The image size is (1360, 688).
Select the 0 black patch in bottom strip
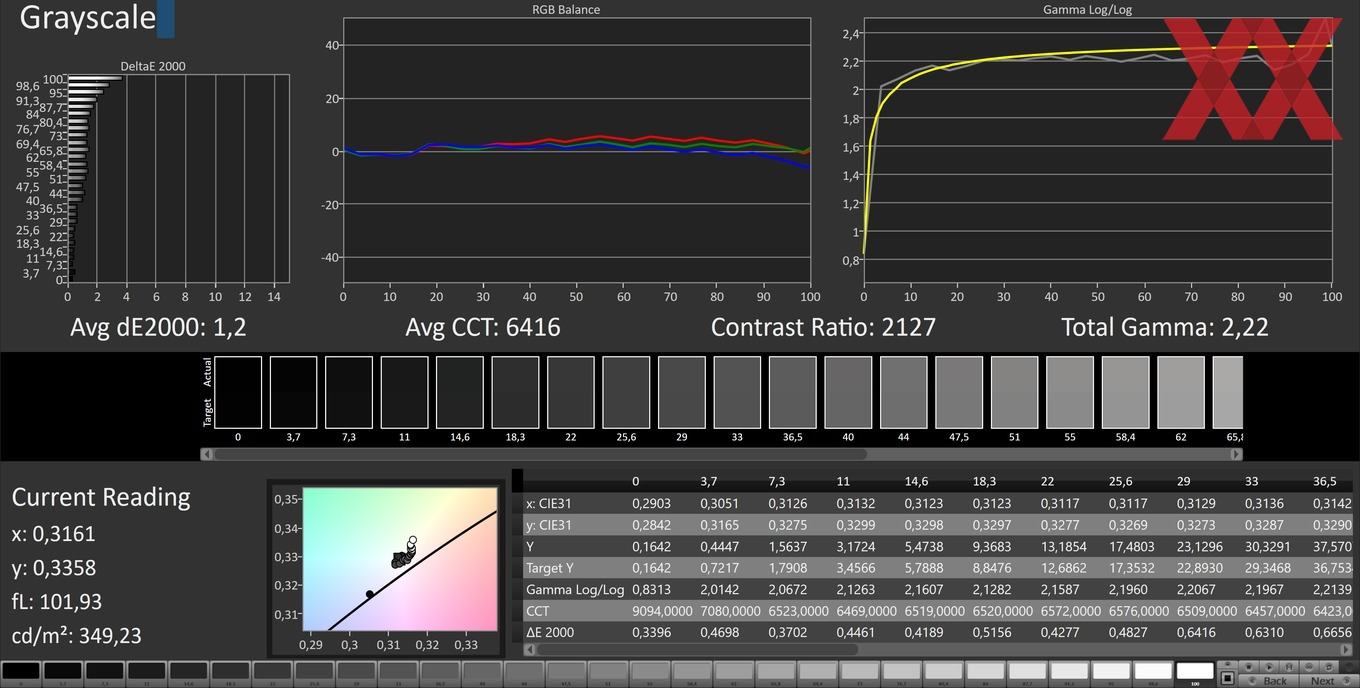point(20,670)
